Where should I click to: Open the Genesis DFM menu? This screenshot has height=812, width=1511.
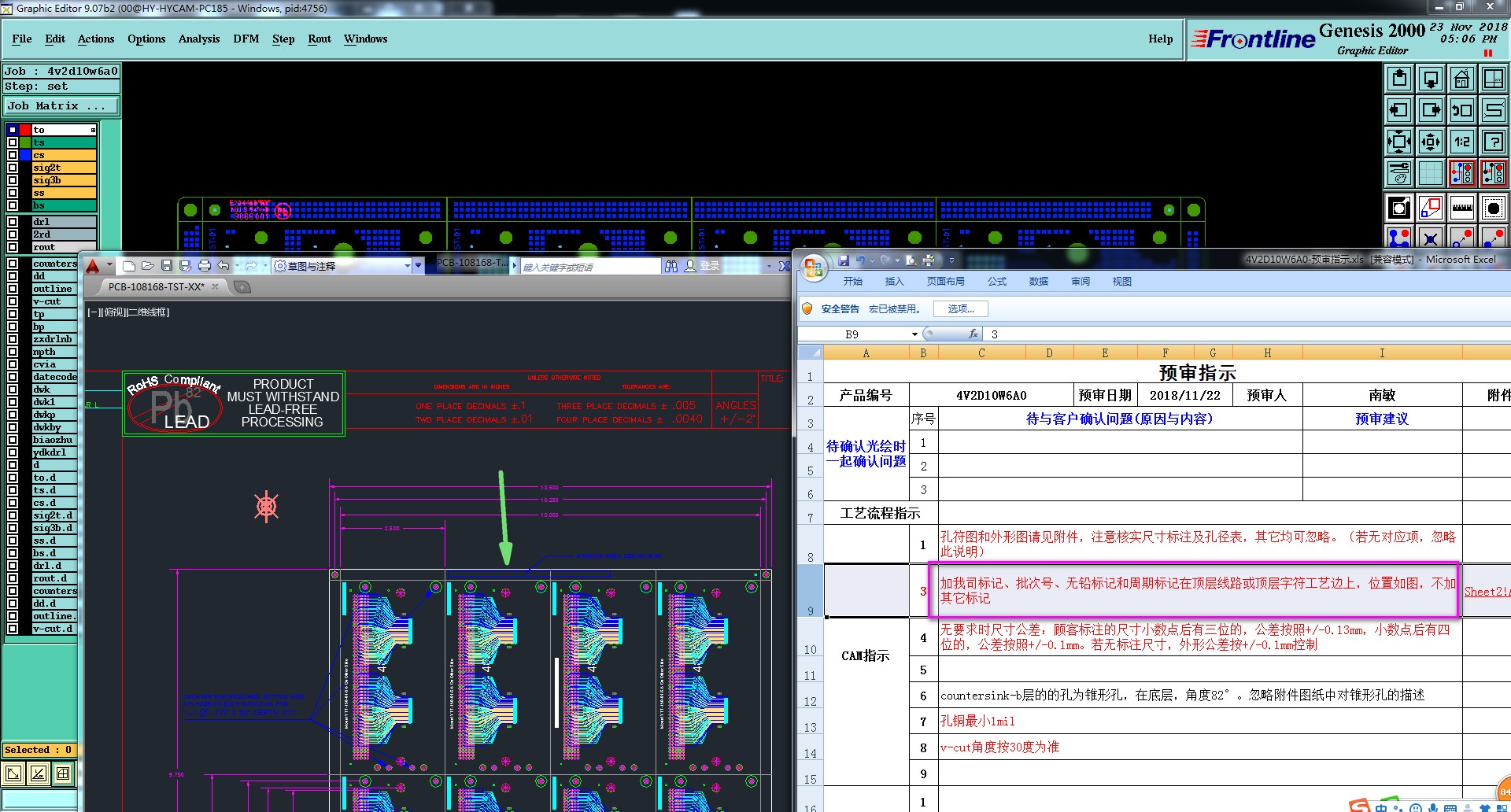pos(246,39)
